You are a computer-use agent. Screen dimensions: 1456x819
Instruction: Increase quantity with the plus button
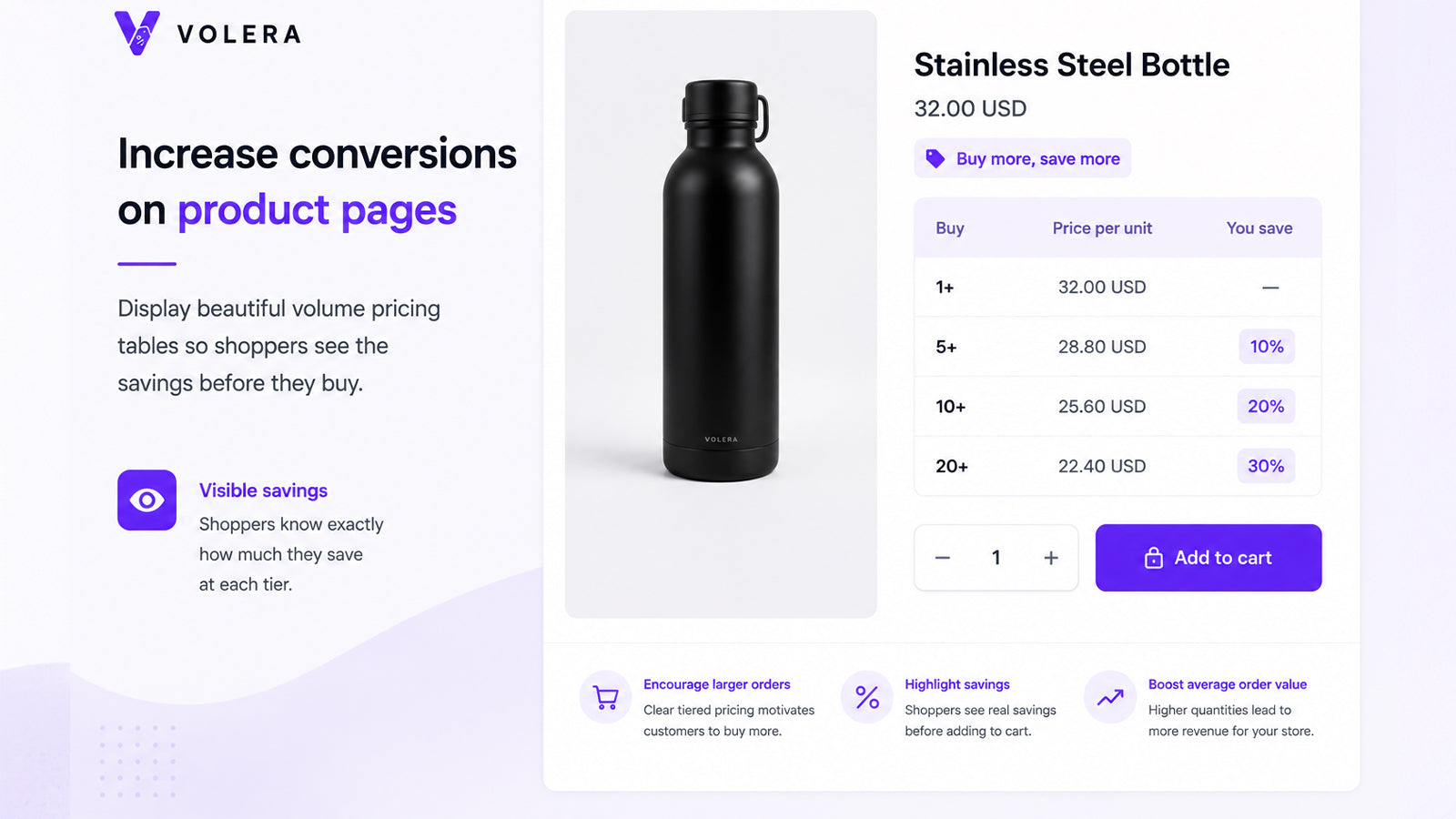pos(1051,558)
